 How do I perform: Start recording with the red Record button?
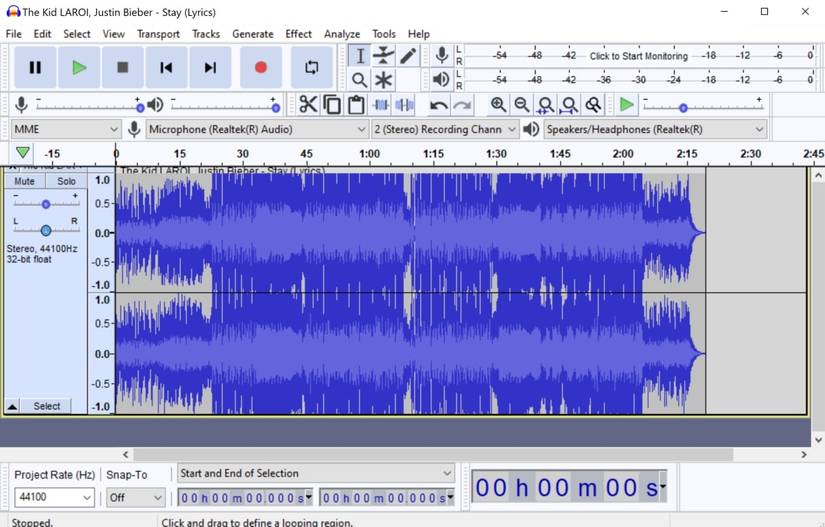tap(260, 67)
